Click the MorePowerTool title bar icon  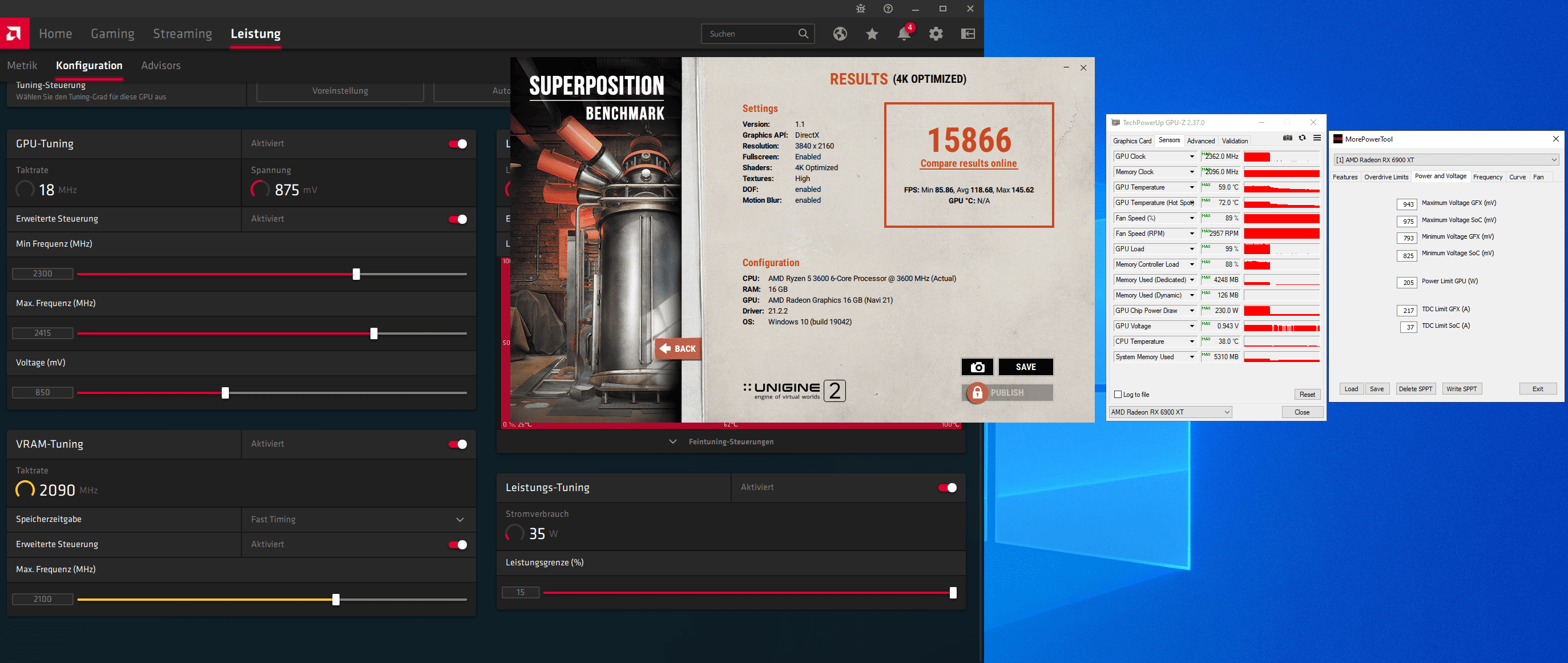click(x=1338, y=139)
